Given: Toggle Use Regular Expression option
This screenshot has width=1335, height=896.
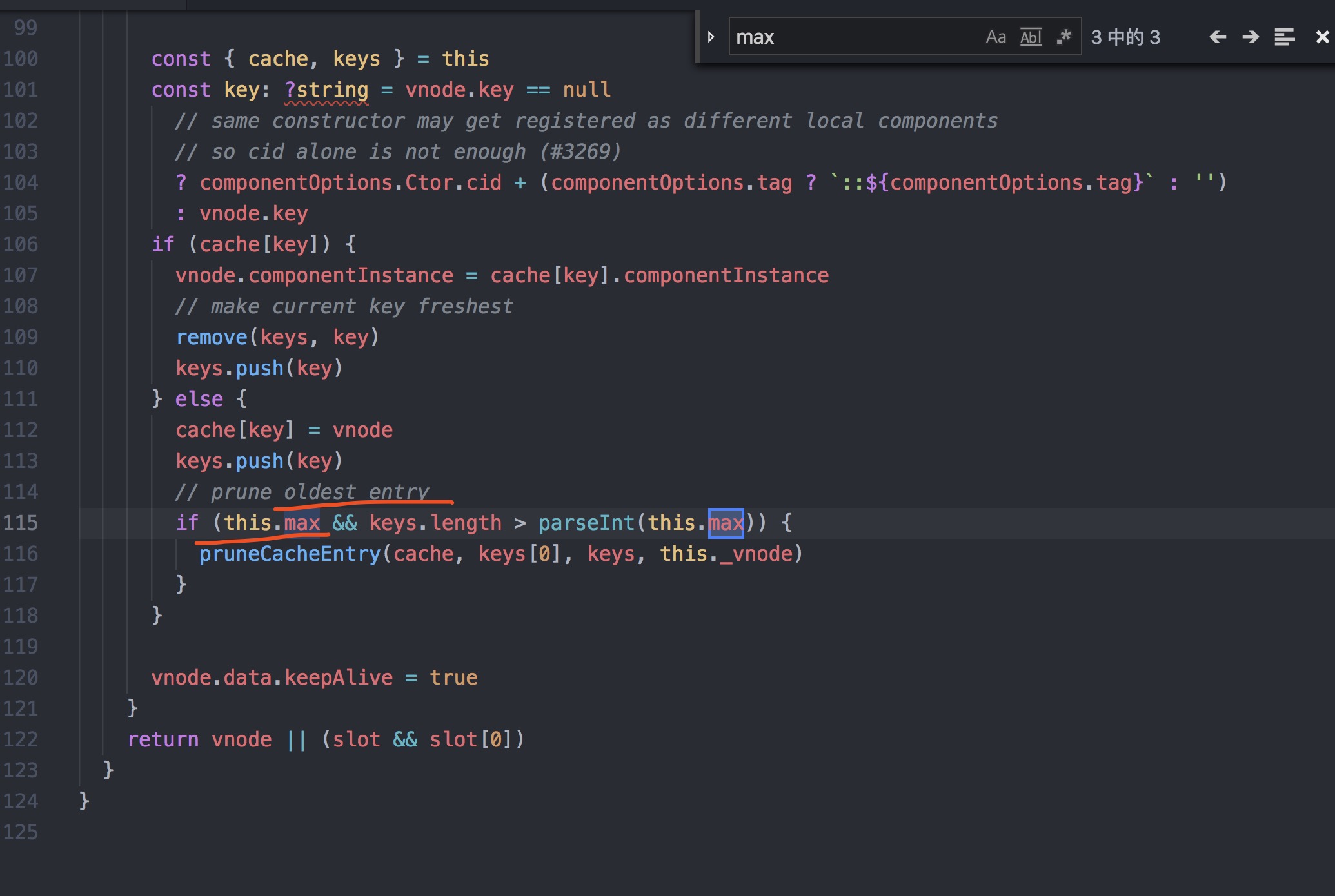Looking at the screenshot, I should (x=1064, y=37).
